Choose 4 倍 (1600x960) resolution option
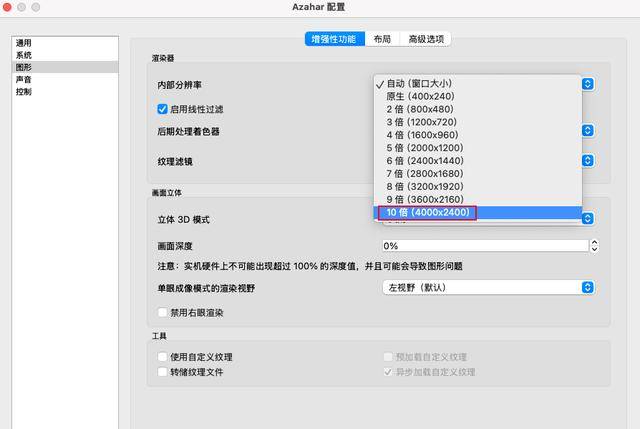Image resolution: width=640 pixels, height=429 pixels. point(478,135)
